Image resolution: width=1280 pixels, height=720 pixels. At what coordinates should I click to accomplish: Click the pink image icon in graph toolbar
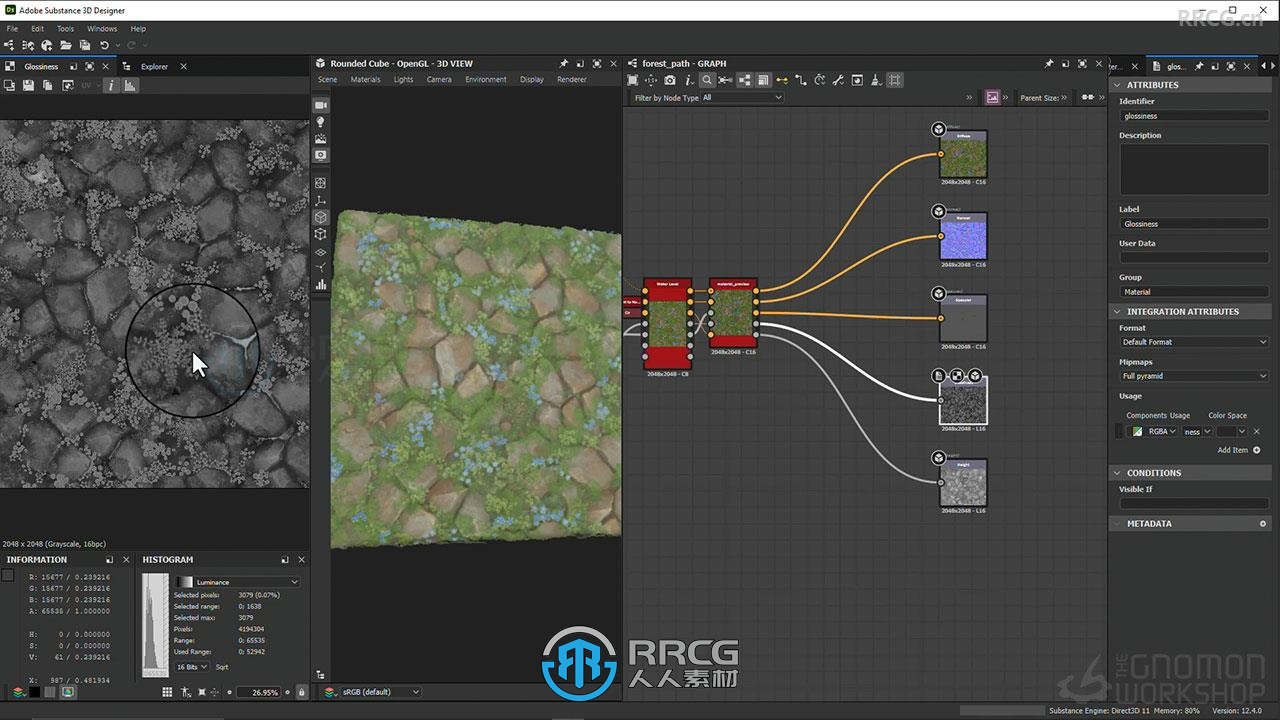tap(992, 98)
